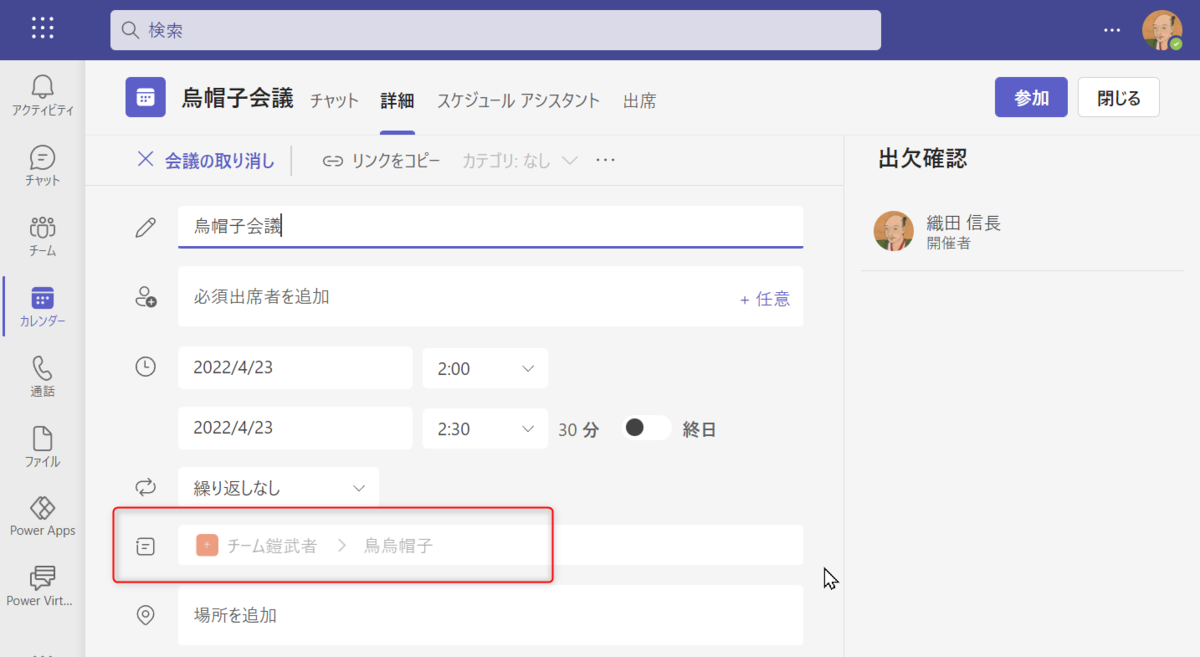Switch to the スケジュール アシスタント tab
The image size is (1200, 657).
click(518, 100)
